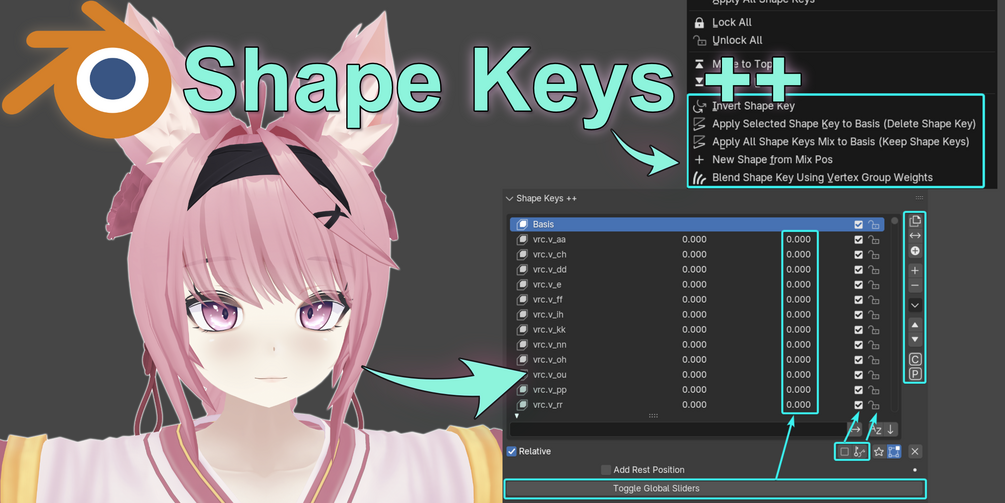Uncheck the Basis row checkbox
The image size is (1005, 503).
858,225
